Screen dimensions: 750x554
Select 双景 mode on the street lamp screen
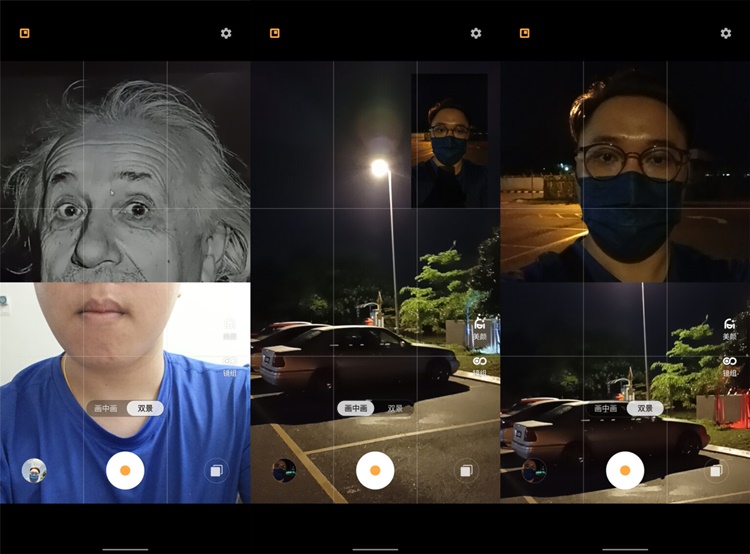[395, 408]
